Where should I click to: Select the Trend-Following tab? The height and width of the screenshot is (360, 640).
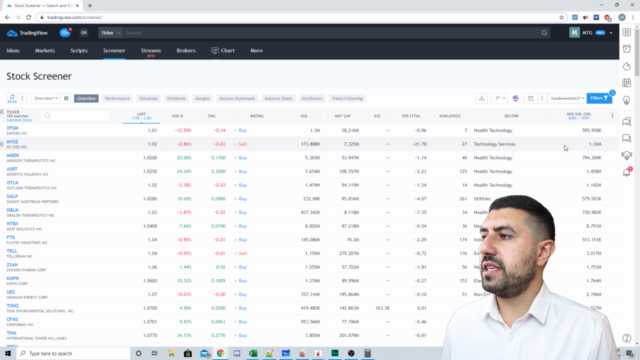pos(347,98)
